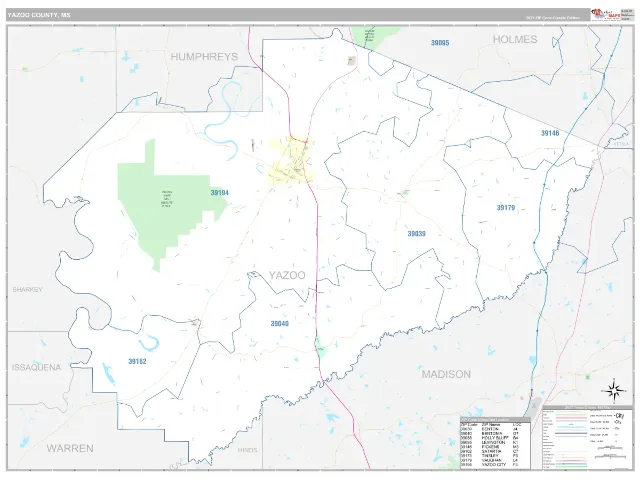This screenshot has width=640, height=480.
Task: Click the YAZOO county name label
Action: [287, 275]
